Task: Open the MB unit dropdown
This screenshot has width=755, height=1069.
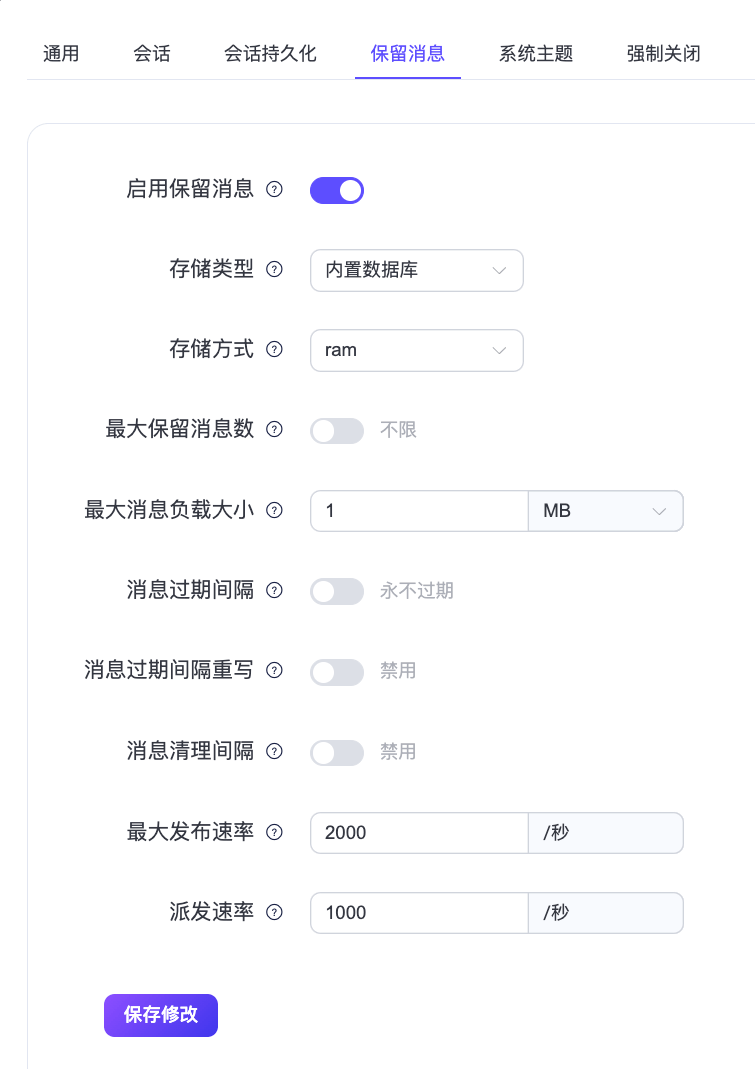Action: (605, 511)
